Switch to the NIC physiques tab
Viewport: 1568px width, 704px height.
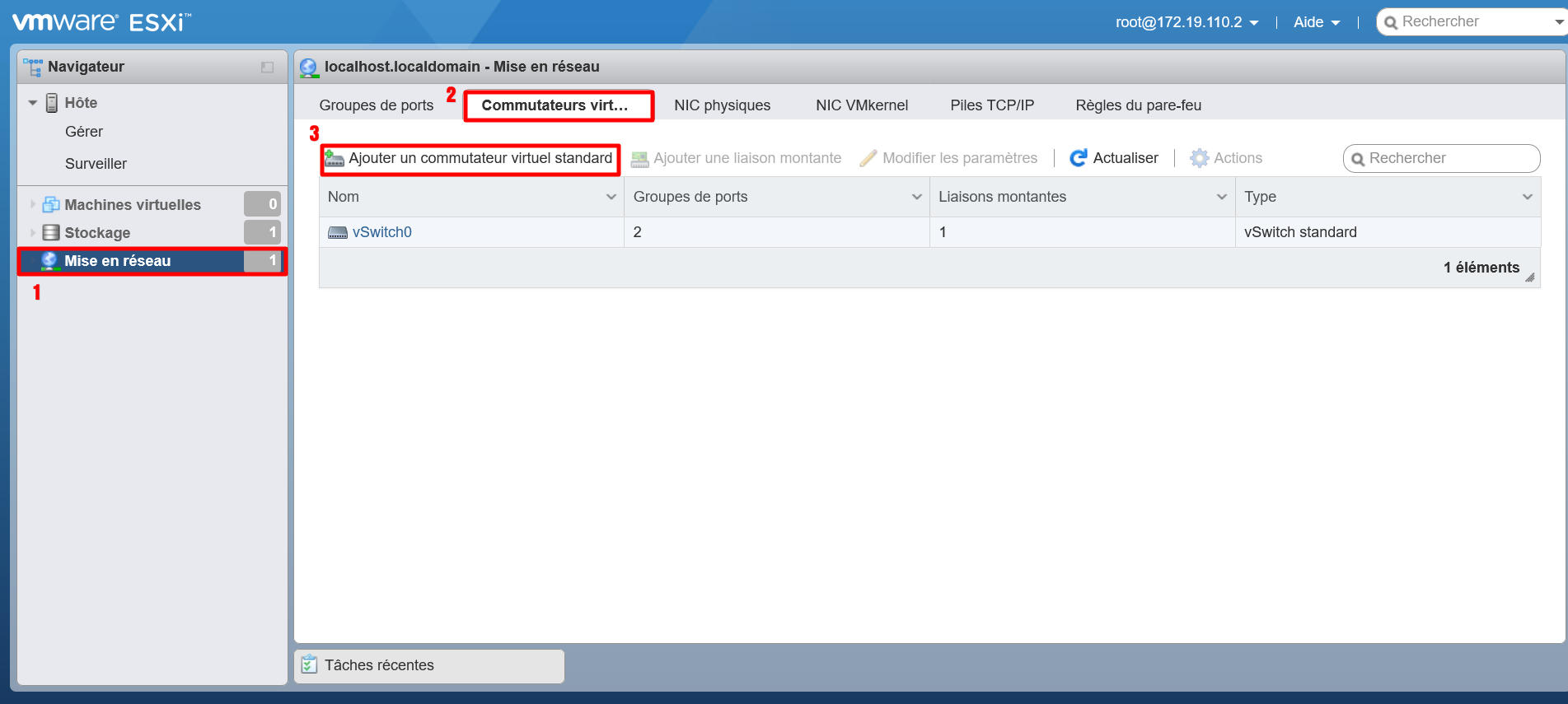722,105
